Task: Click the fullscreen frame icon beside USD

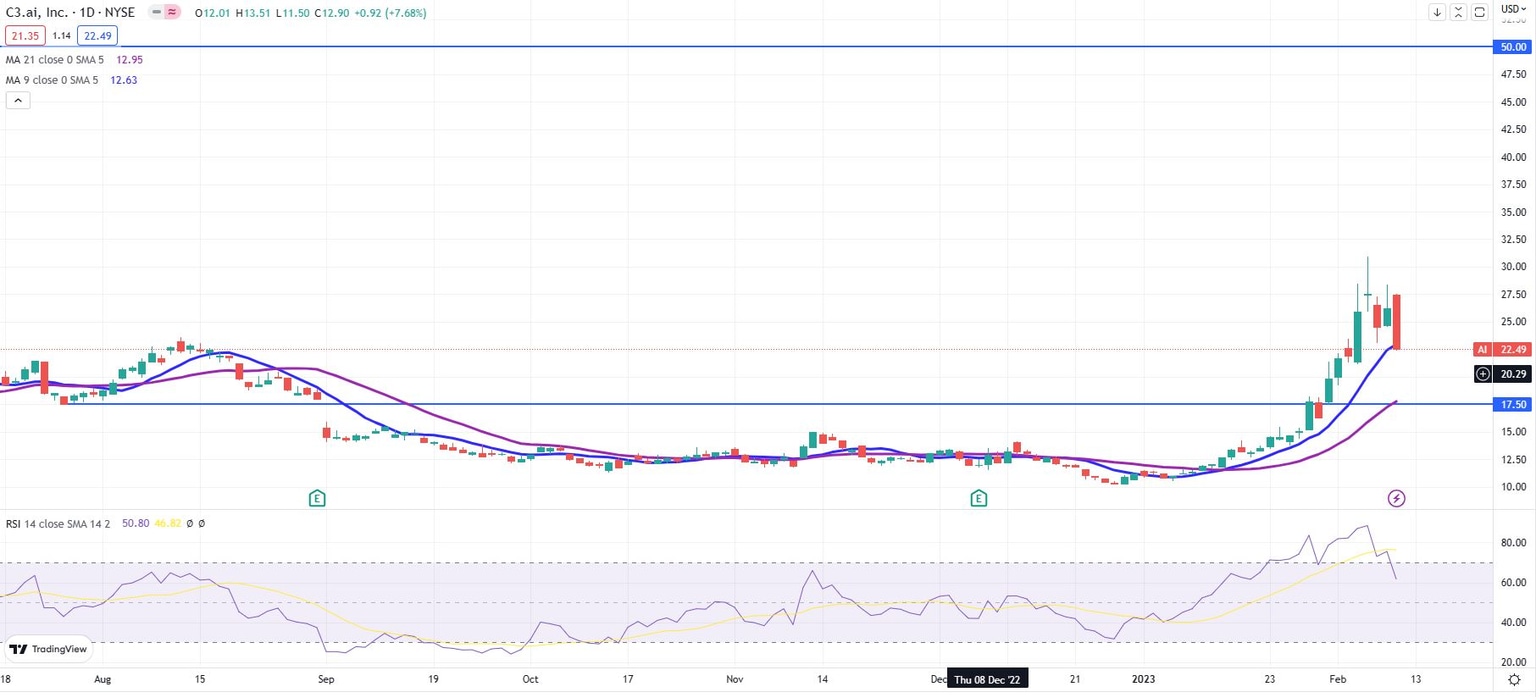Action: 1481,12
